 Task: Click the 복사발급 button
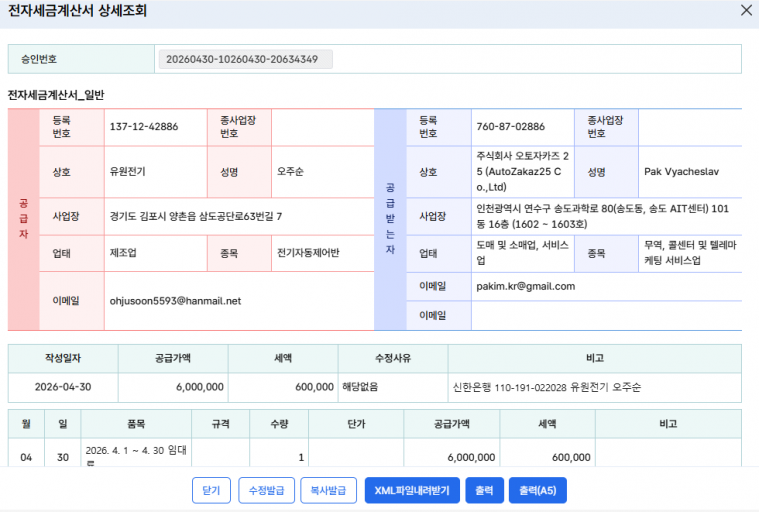328,490
